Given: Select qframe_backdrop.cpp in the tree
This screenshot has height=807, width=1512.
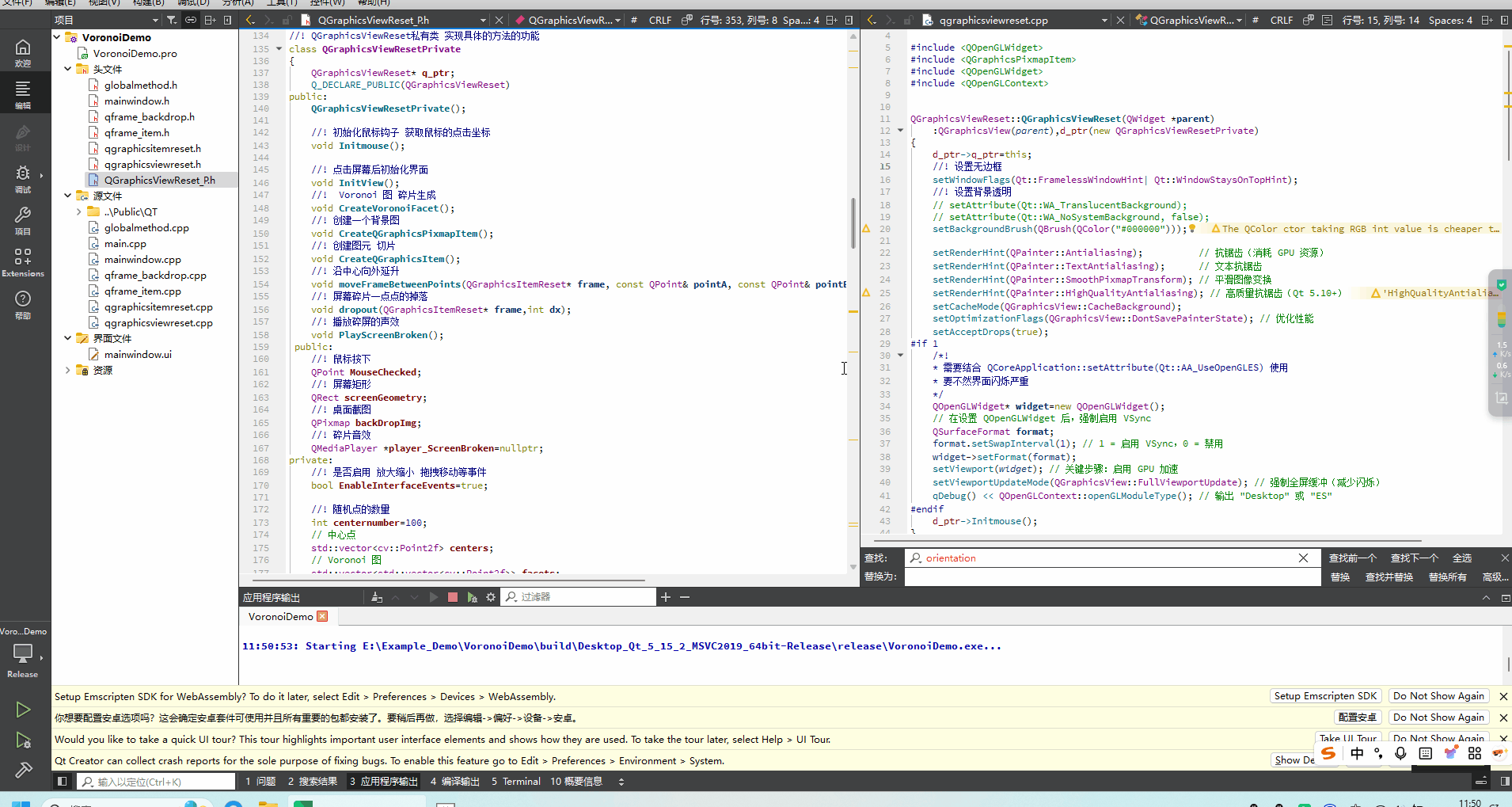Looking at the screenshot, I should [155, 275].
